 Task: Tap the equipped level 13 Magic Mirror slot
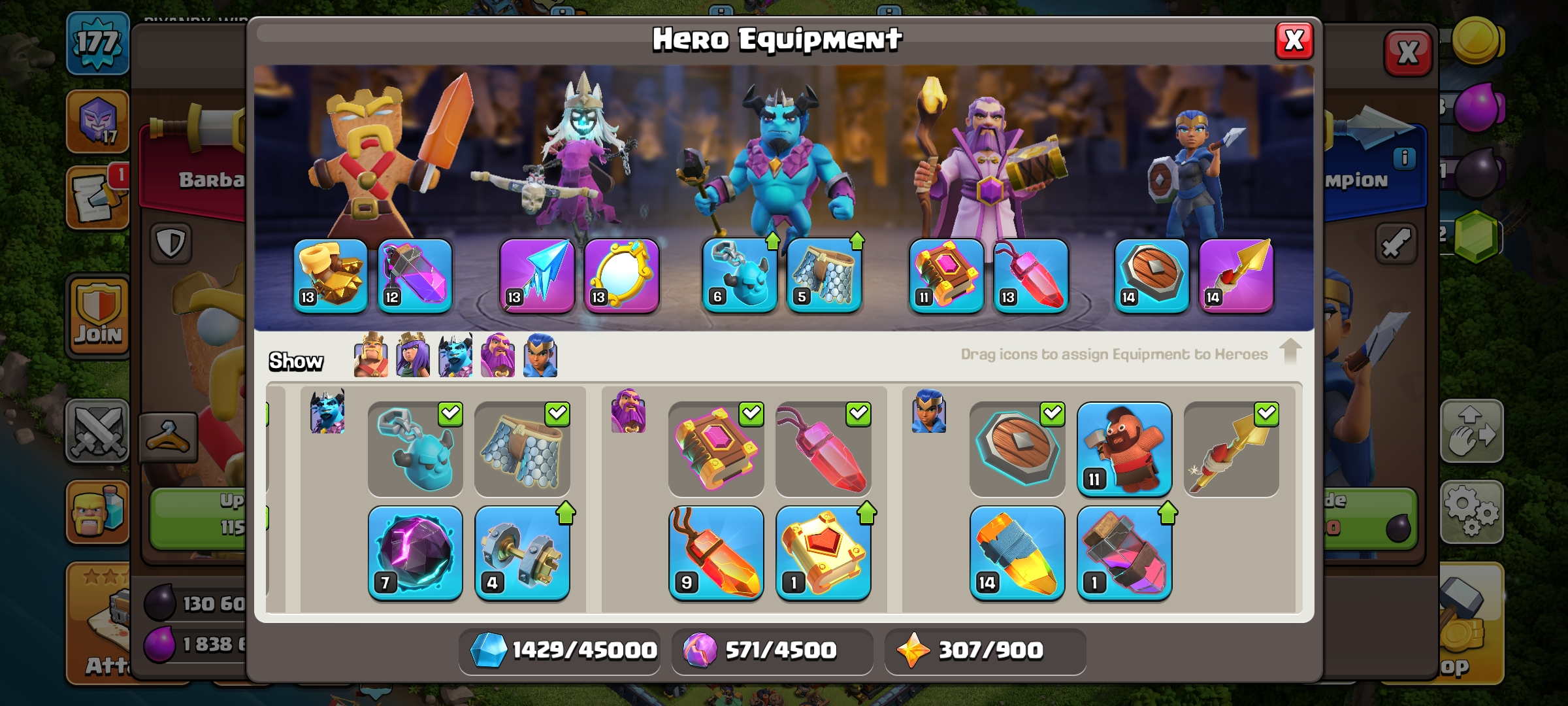pyautogui.click(x=621, y=276)
